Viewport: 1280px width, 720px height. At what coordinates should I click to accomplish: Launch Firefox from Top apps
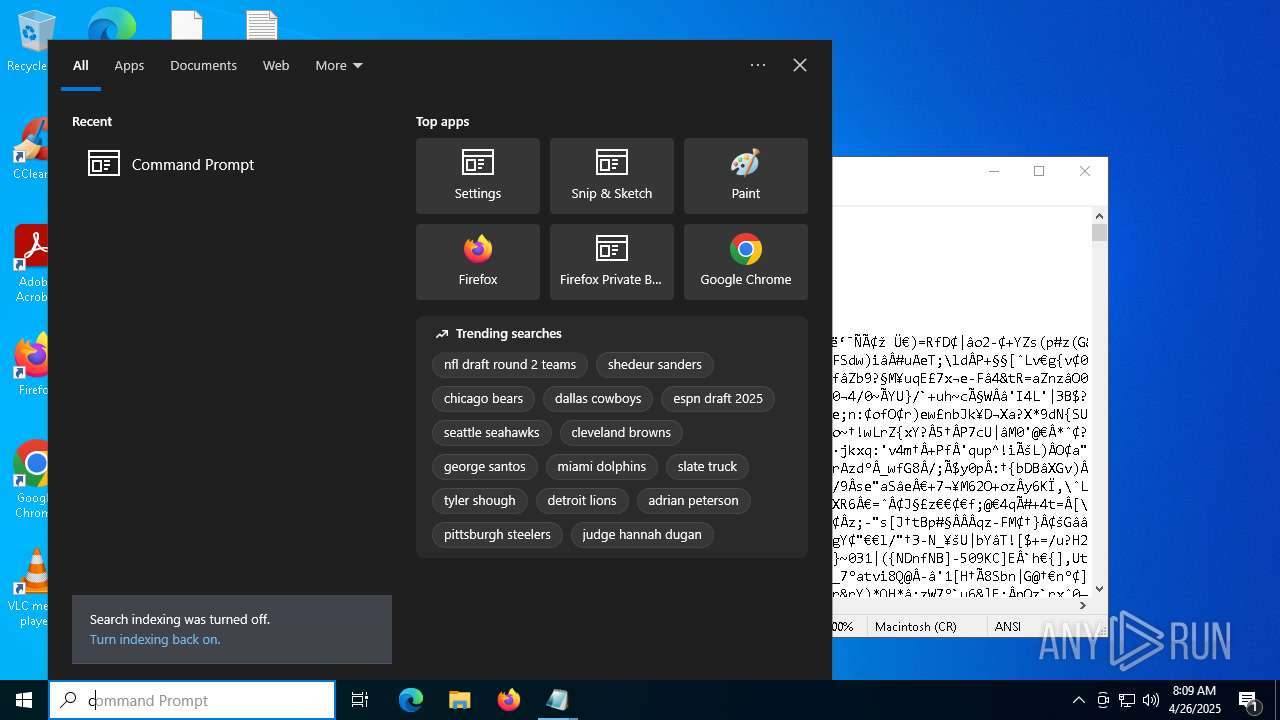coord(478,262)
